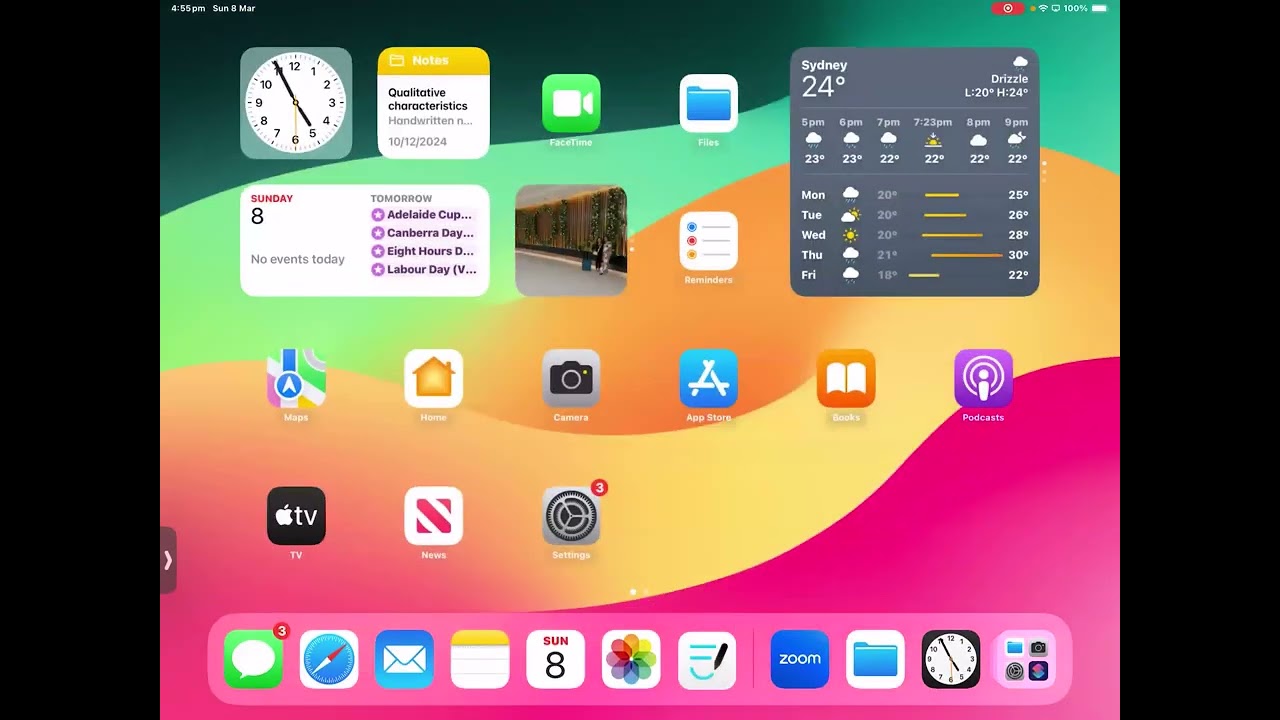Expand the side slide-over arrow handle
The image size is (1280, 720).
[168, 560]
